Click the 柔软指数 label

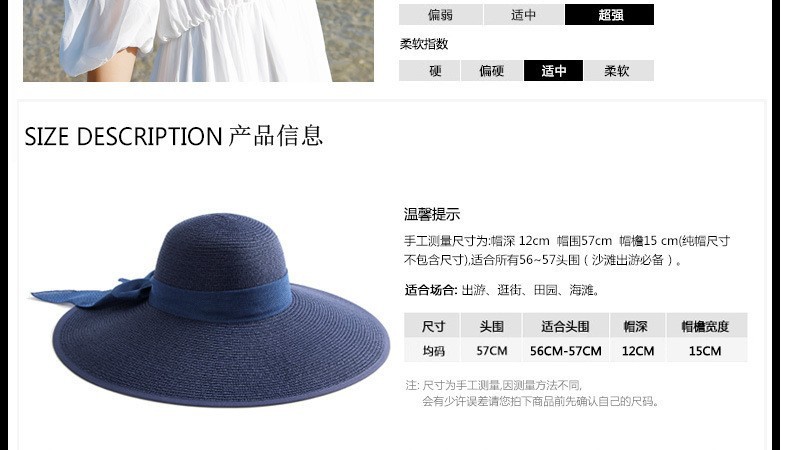424,44
